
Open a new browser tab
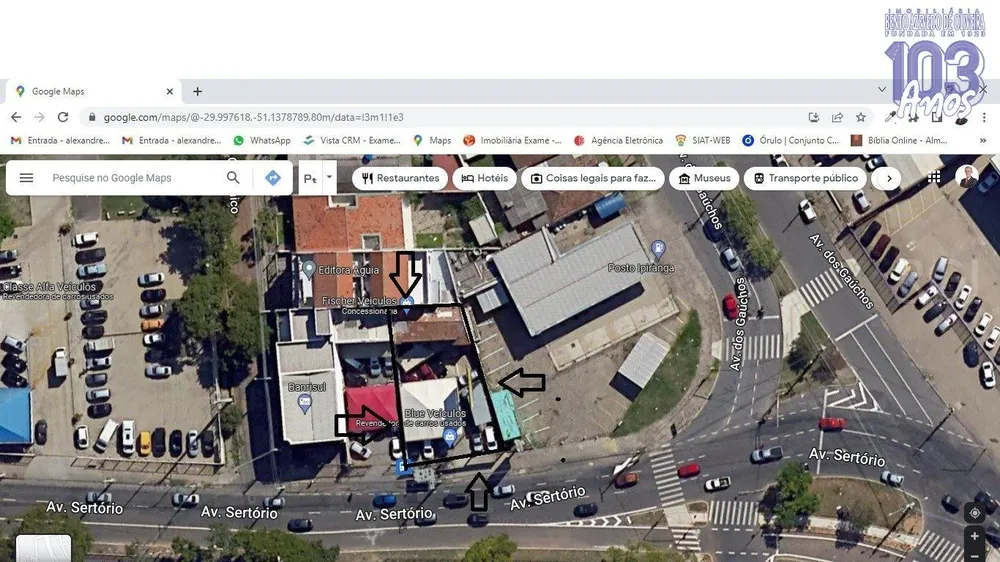coord(198,91)
